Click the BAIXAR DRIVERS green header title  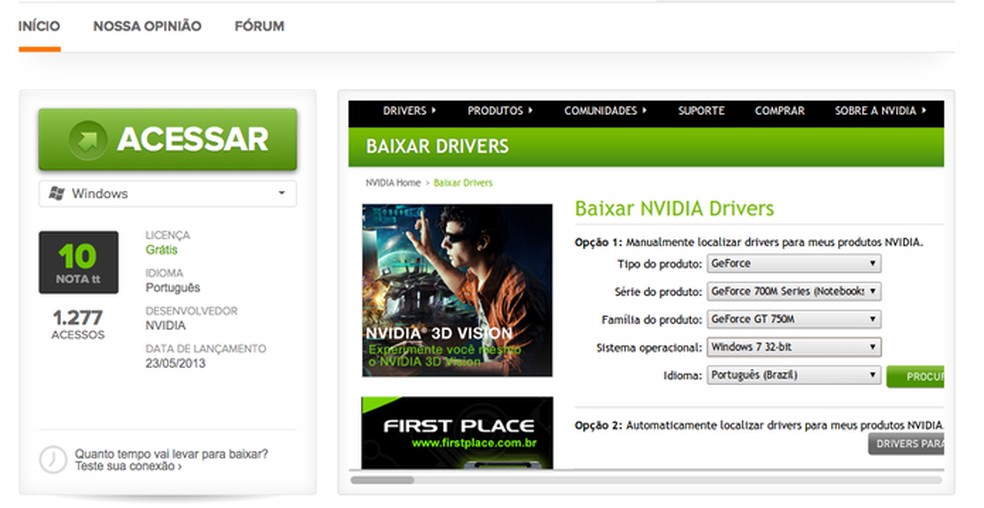coord(437,146)
